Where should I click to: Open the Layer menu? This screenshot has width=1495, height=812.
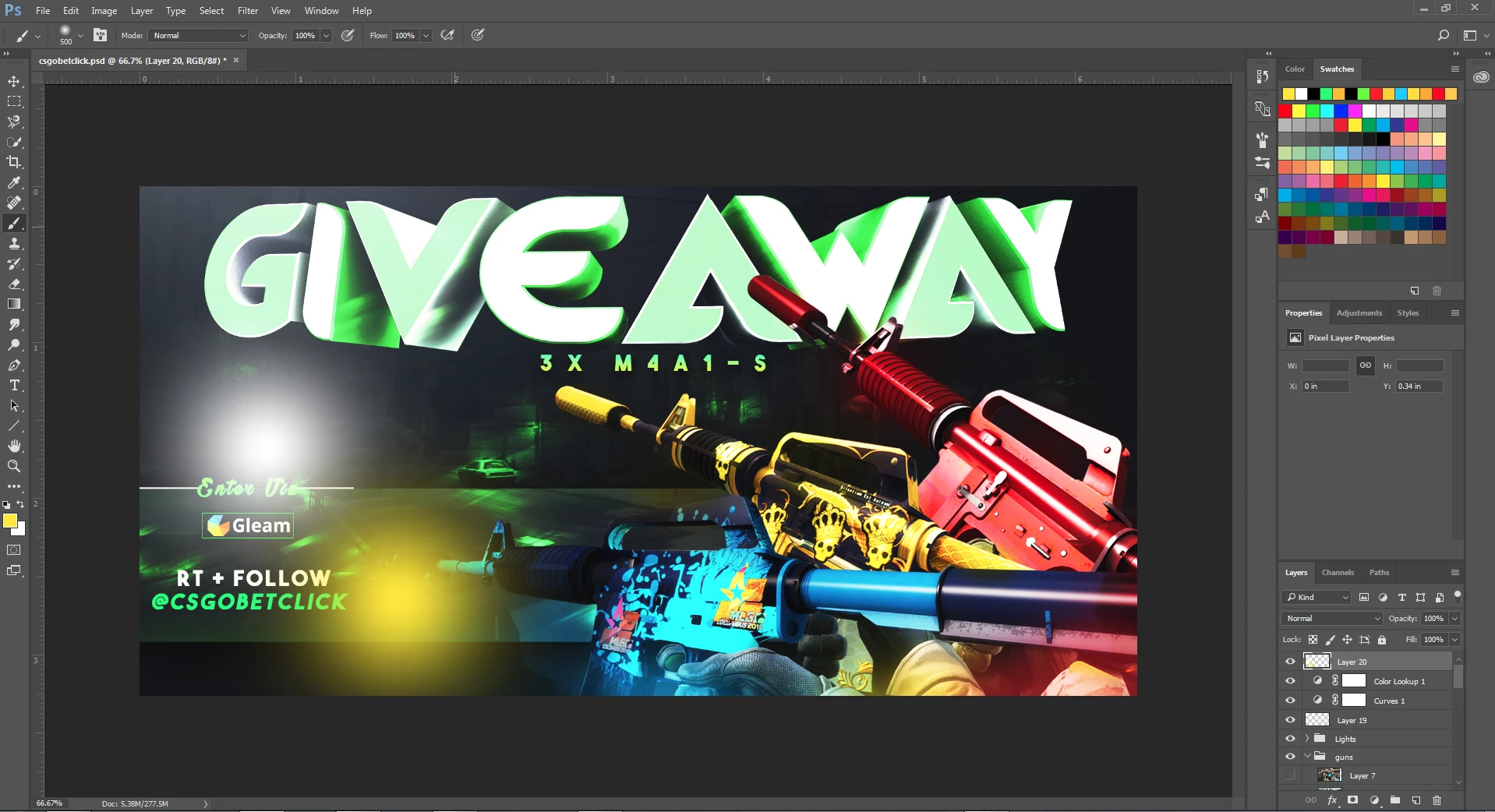[142, 11]
